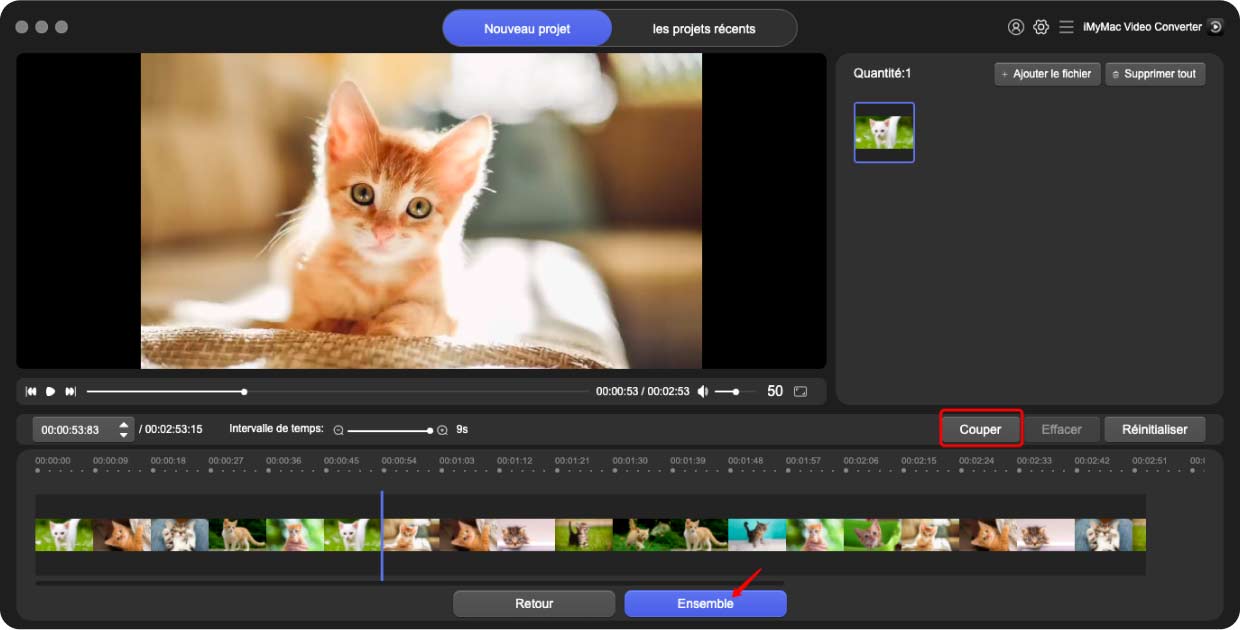Zoom in the time interval

tap(442, 430)
